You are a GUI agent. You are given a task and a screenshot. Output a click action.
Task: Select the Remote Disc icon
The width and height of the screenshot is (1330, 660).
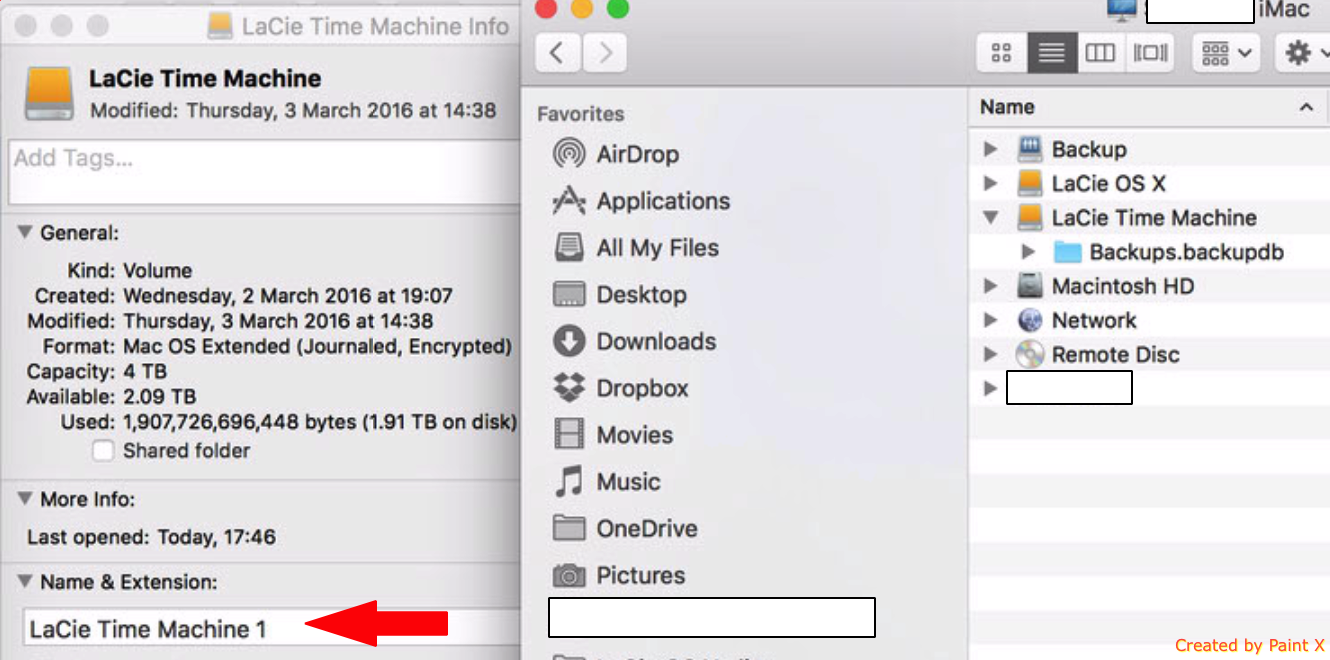click(1030, 355)
